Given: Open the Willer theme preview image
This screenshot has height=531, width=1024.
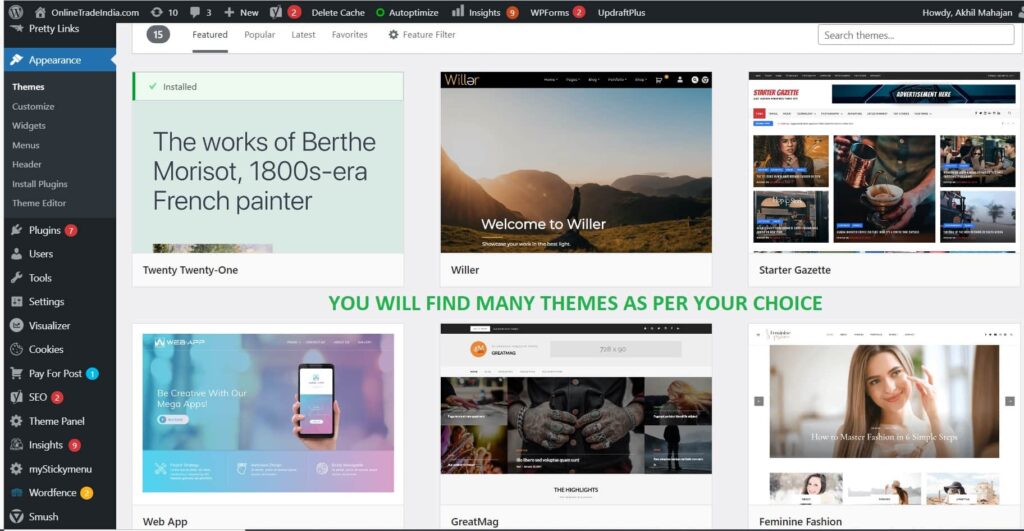Looking at the screenshot, I should [576, 162].
